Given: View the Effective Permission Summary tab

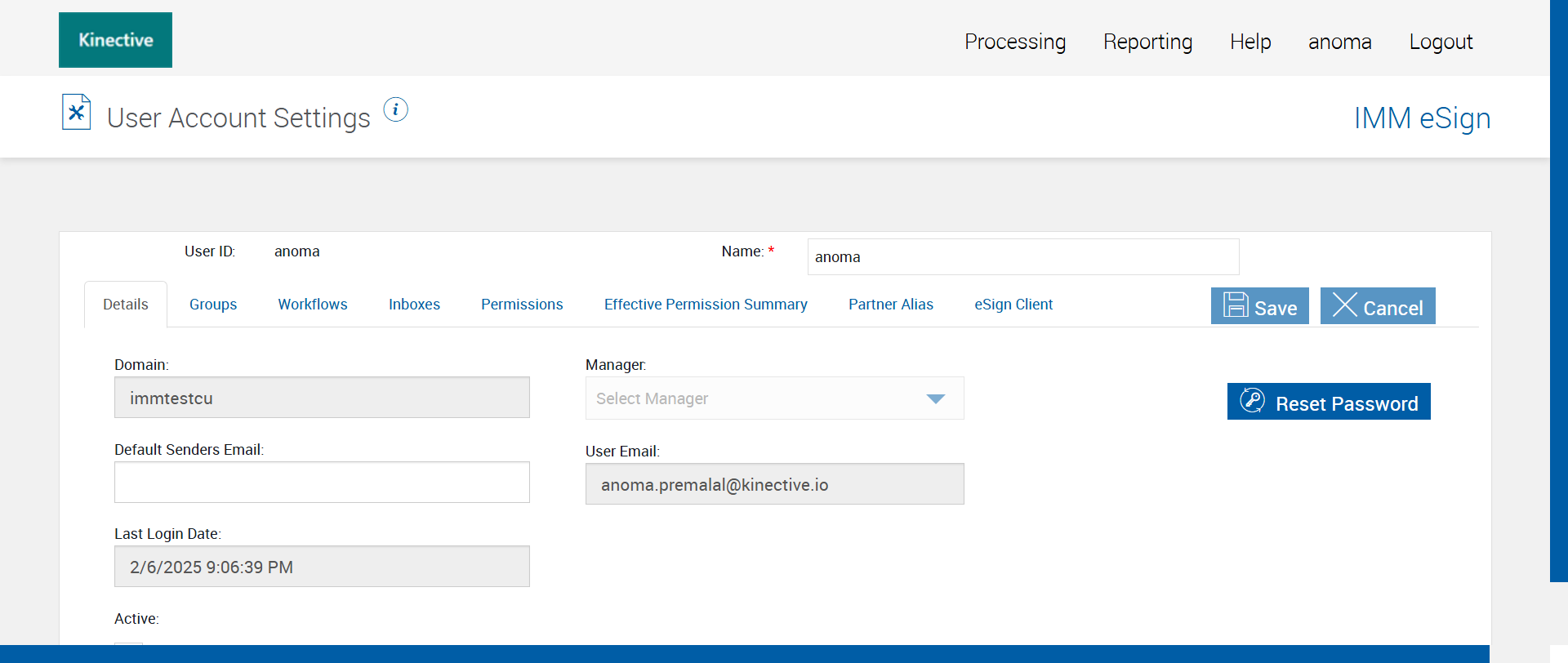Looking at the screenshot, I should (x=706, y=305).
